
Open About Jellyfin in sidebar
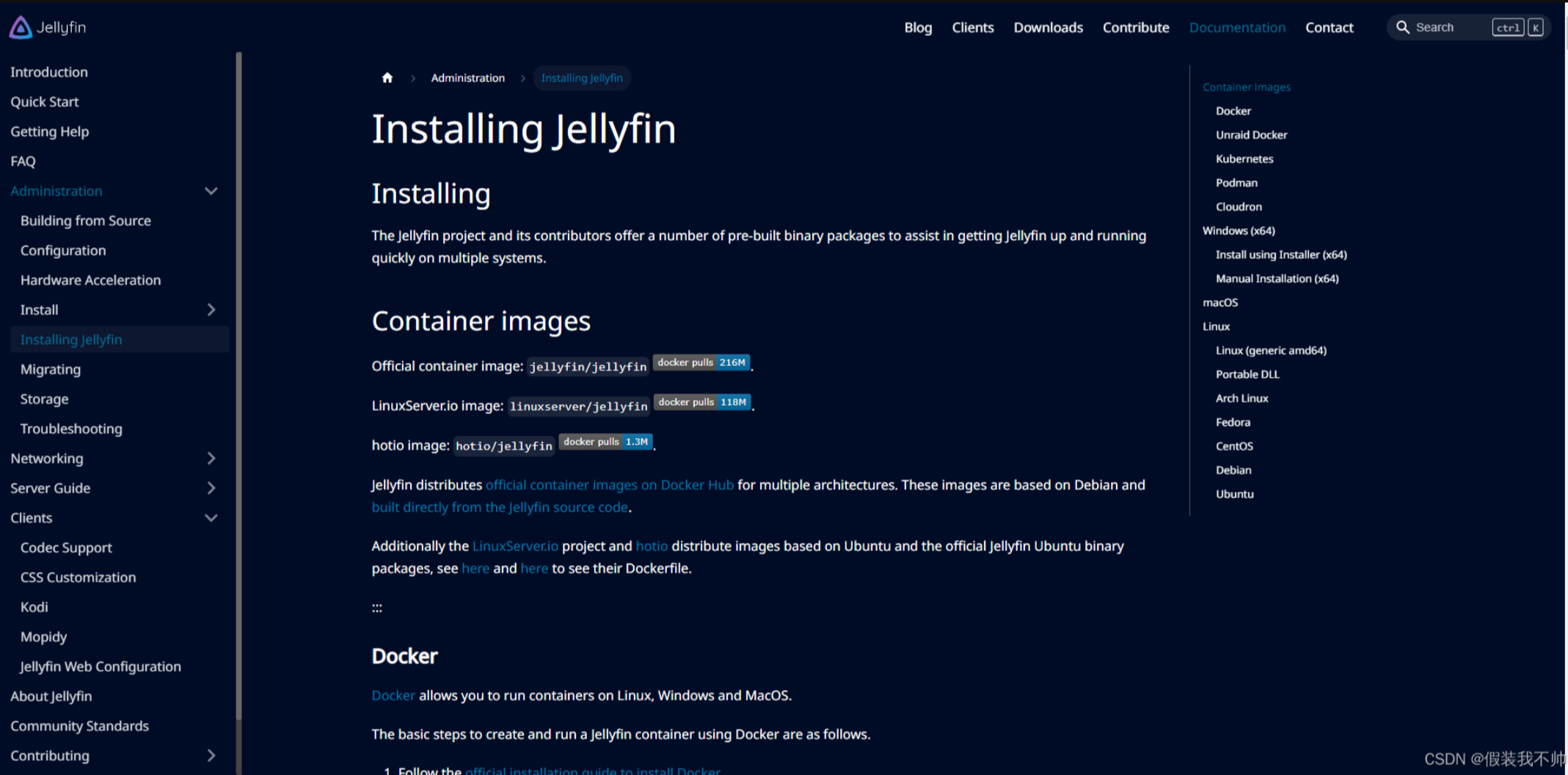pyautogui.click(x=51, y=696)
